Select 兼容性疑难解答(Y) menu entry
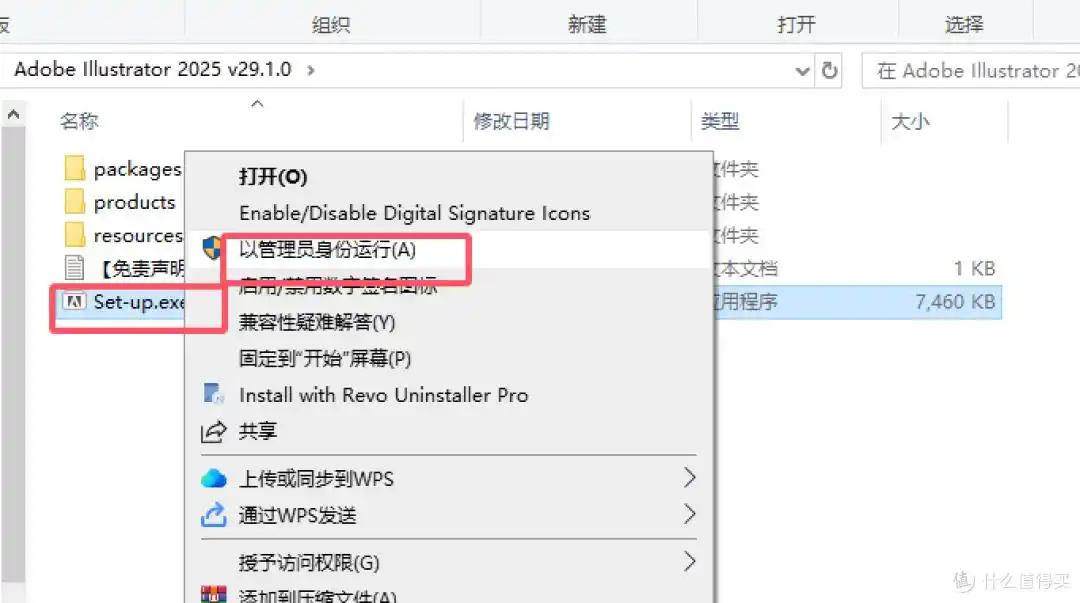Image resolution: width=1080 pixels, height=603 pixels. click(317, 323)
